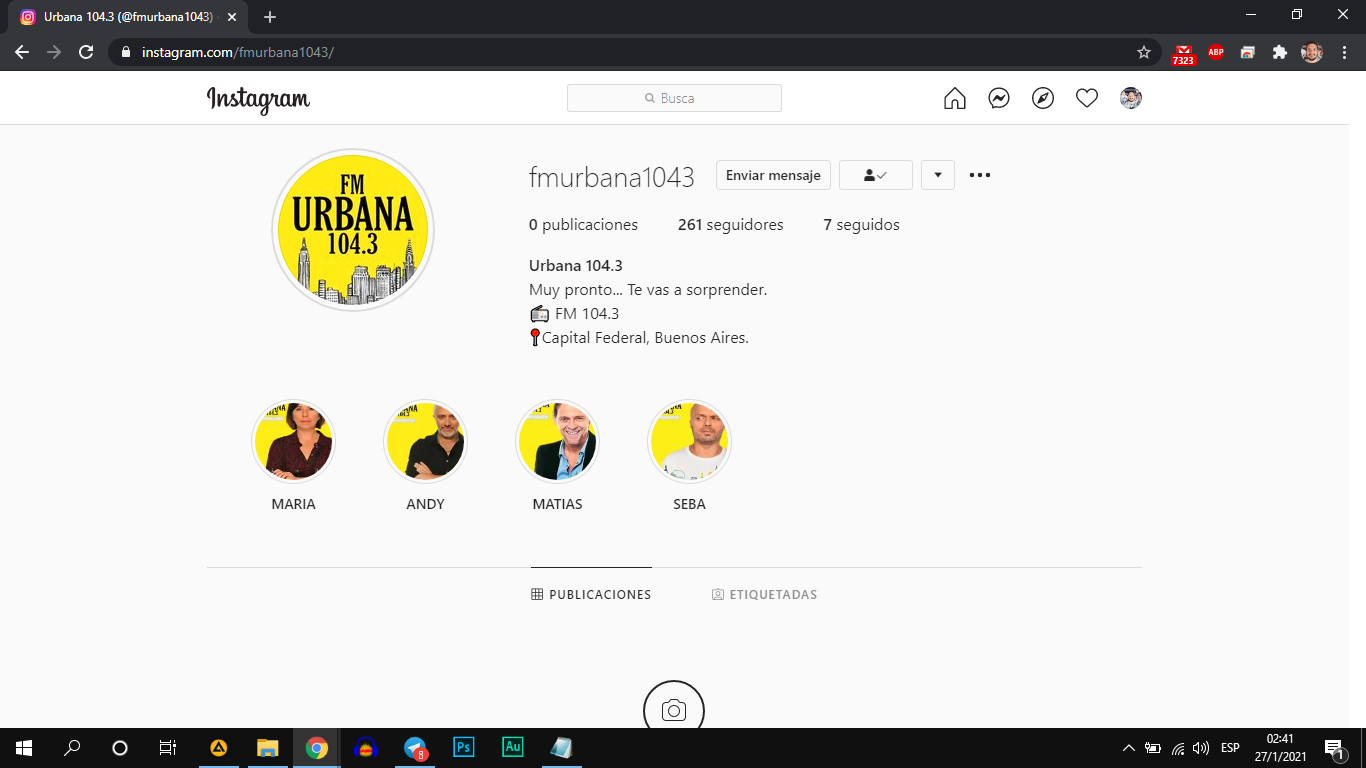Bookmark this page with the star icon
Image resolution: width=1366 pixels, height=768 pixels.
pos(1144,52)
